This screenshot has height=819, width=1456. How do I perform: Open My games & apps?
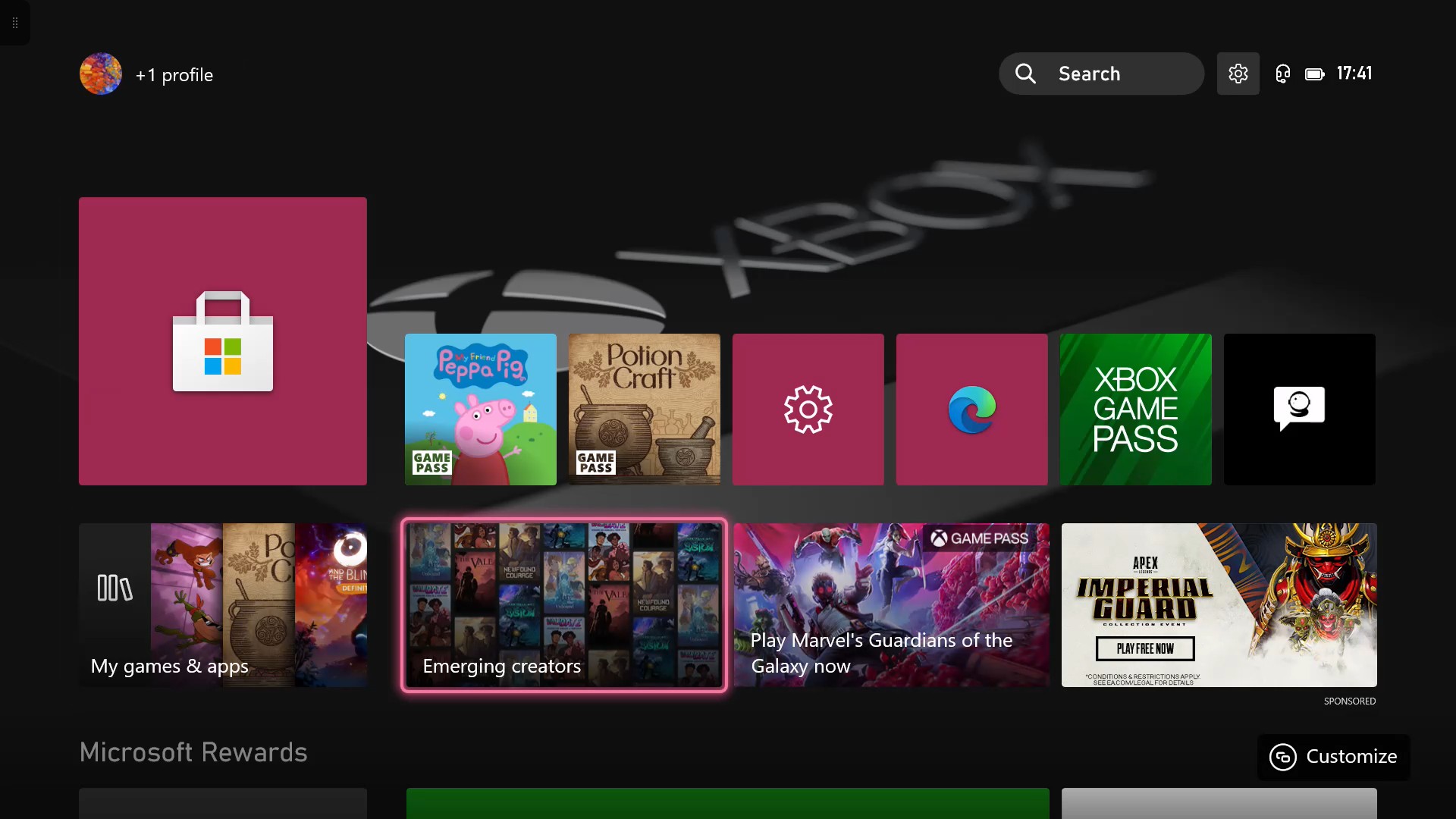(x=223, y=605)
